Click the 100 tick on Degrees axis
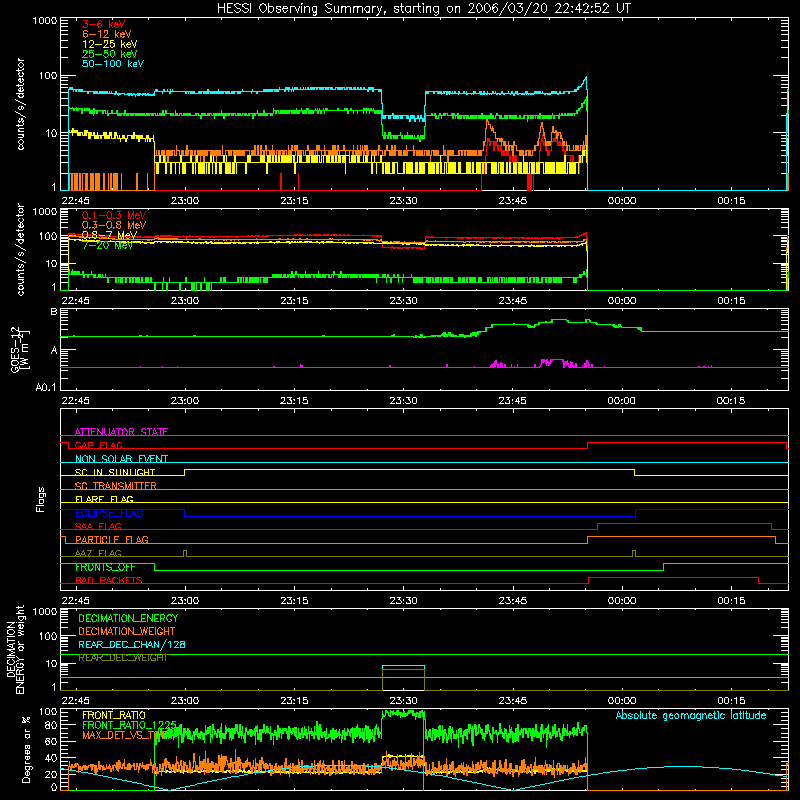 [48, 712]
